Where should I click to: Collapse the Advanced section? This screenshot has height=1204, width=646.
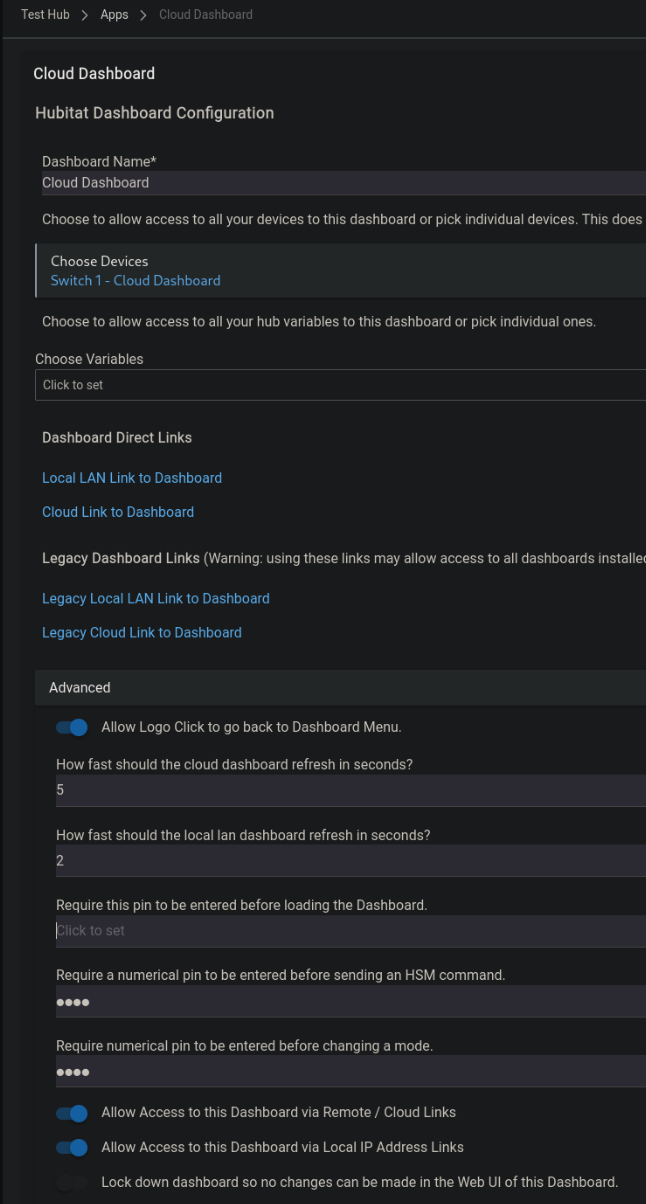click(80, 687)
